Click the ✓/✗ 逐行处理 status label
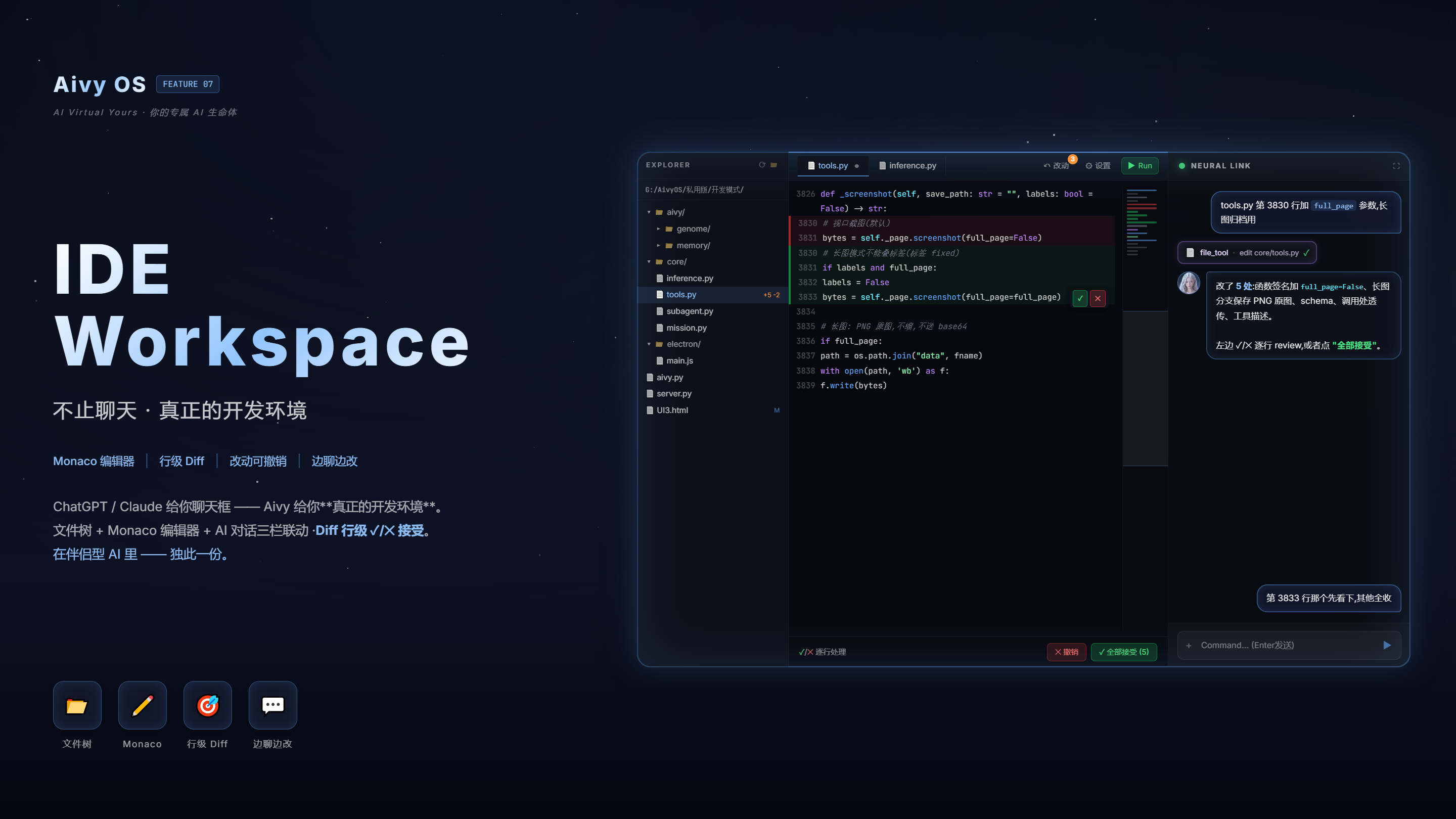The image size is (1456, 819). [x=822, y=652]
